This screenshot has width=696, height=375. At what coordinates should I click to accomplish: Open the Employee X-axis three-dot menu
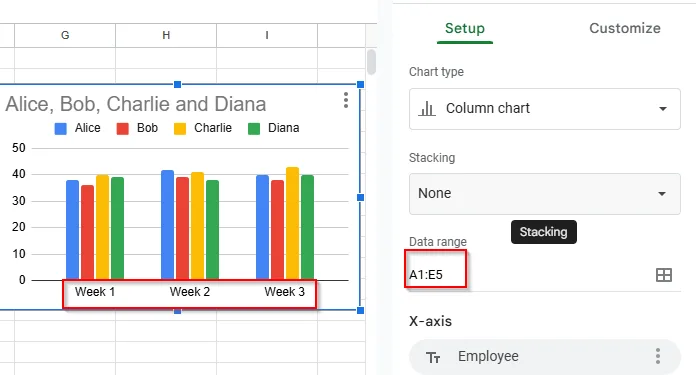click(x=658, y=356)
